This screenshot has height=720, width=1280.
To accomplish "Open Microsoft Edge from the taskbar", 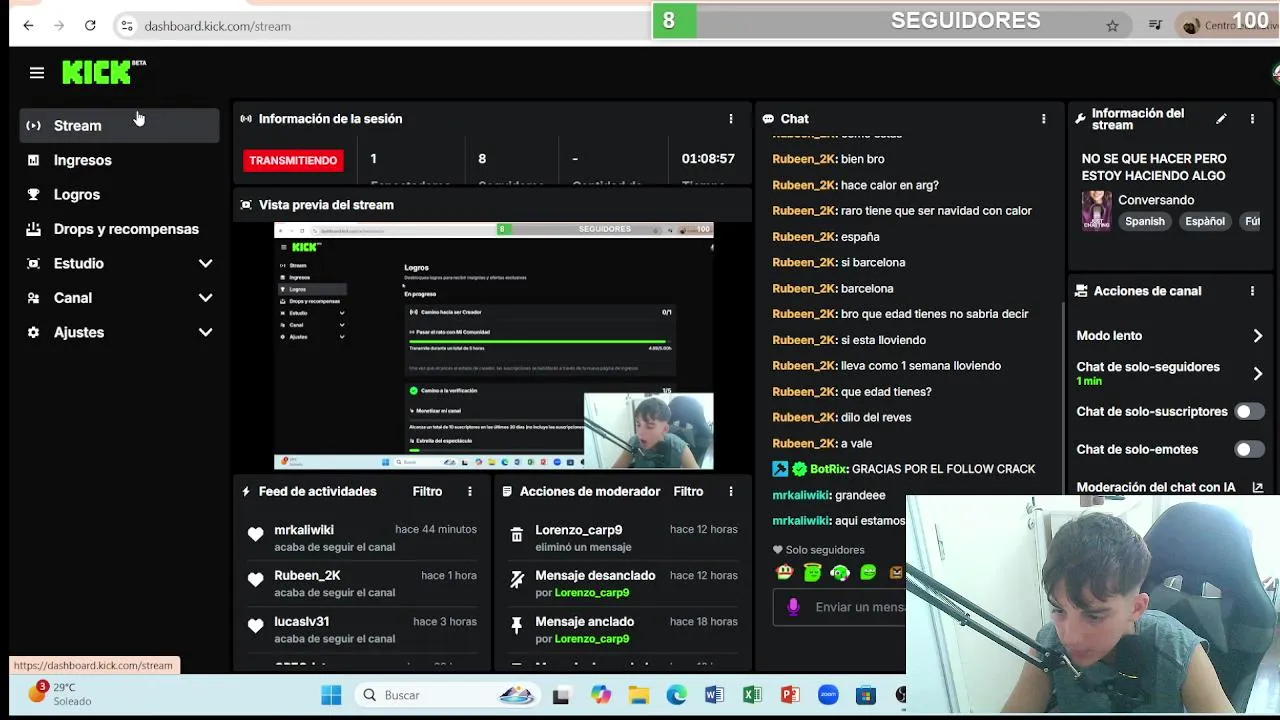I will (676, 695).
